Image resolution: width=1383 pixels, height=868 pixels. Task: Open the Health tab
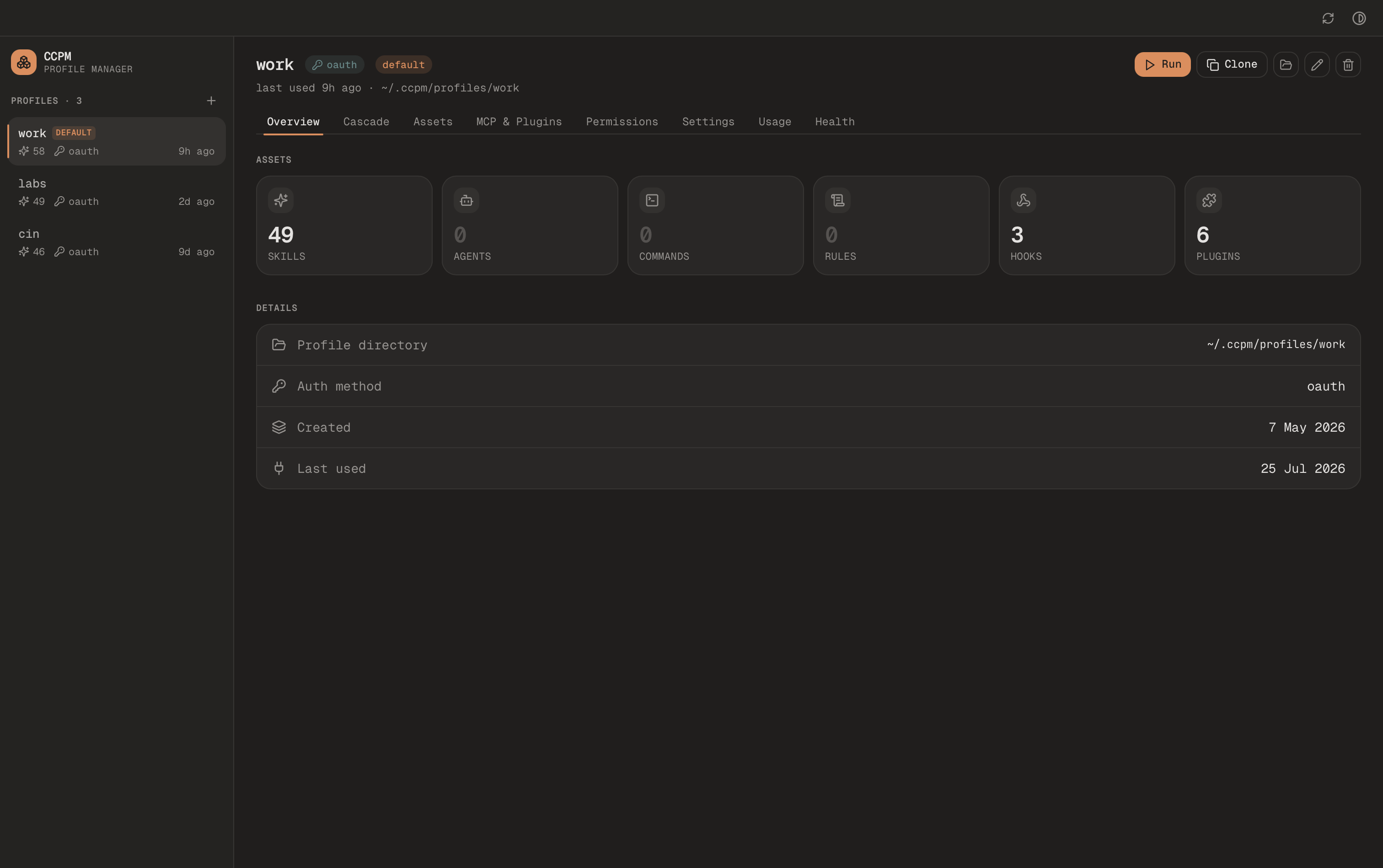point(835,122)
